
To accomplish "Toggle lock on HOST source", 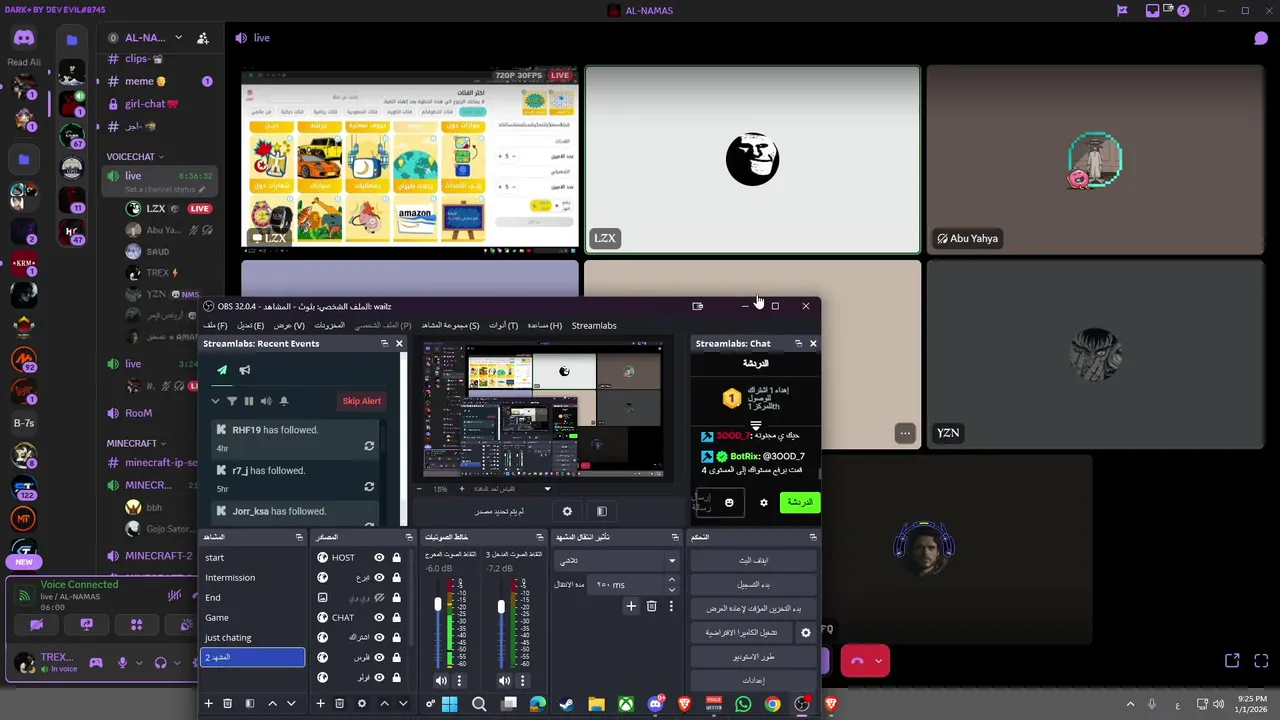I will point(397,558).
